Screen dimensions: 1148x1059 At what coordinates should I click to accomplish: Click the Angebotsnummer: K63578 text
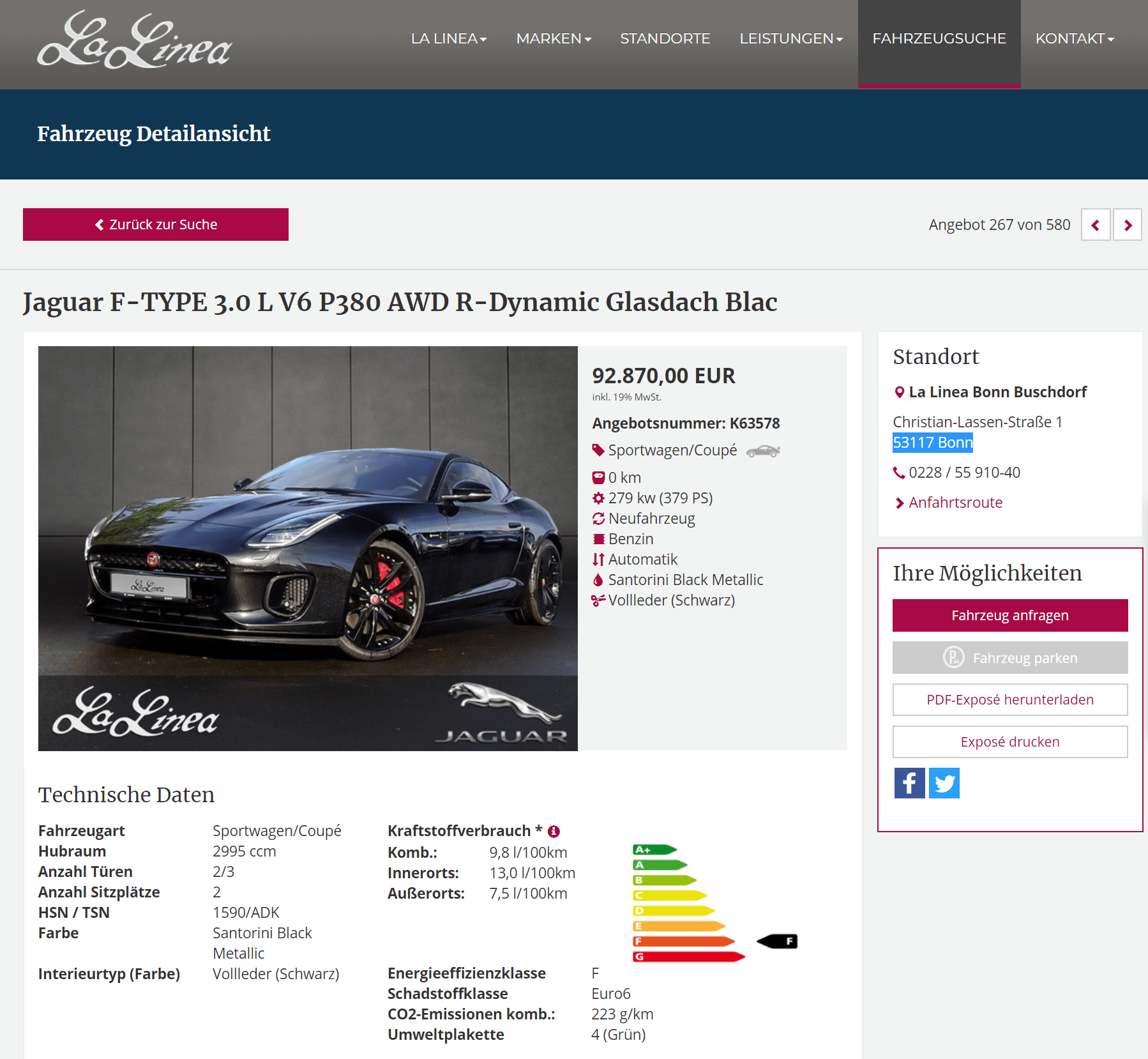click(686, 423)
